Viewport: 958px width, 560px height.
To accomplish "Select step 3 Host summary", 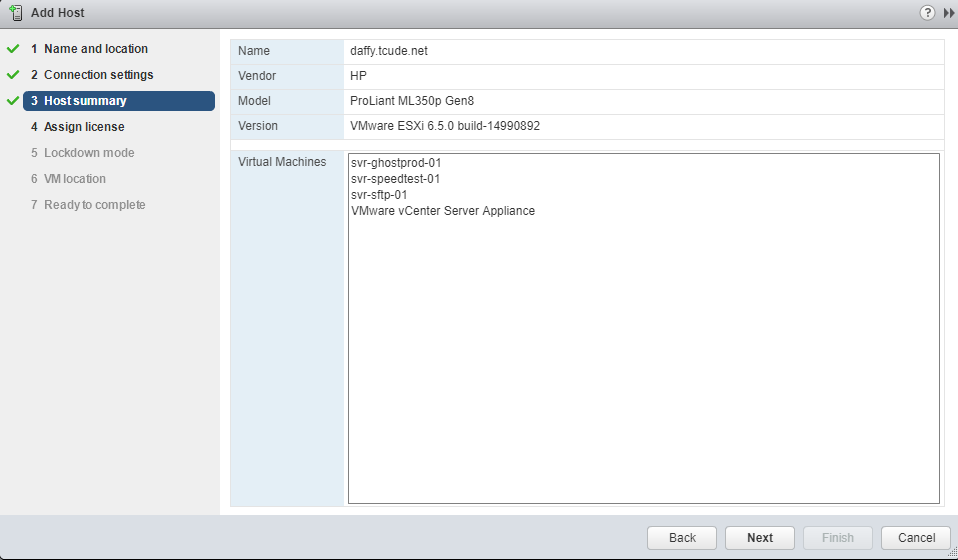I will coord(119,101).
